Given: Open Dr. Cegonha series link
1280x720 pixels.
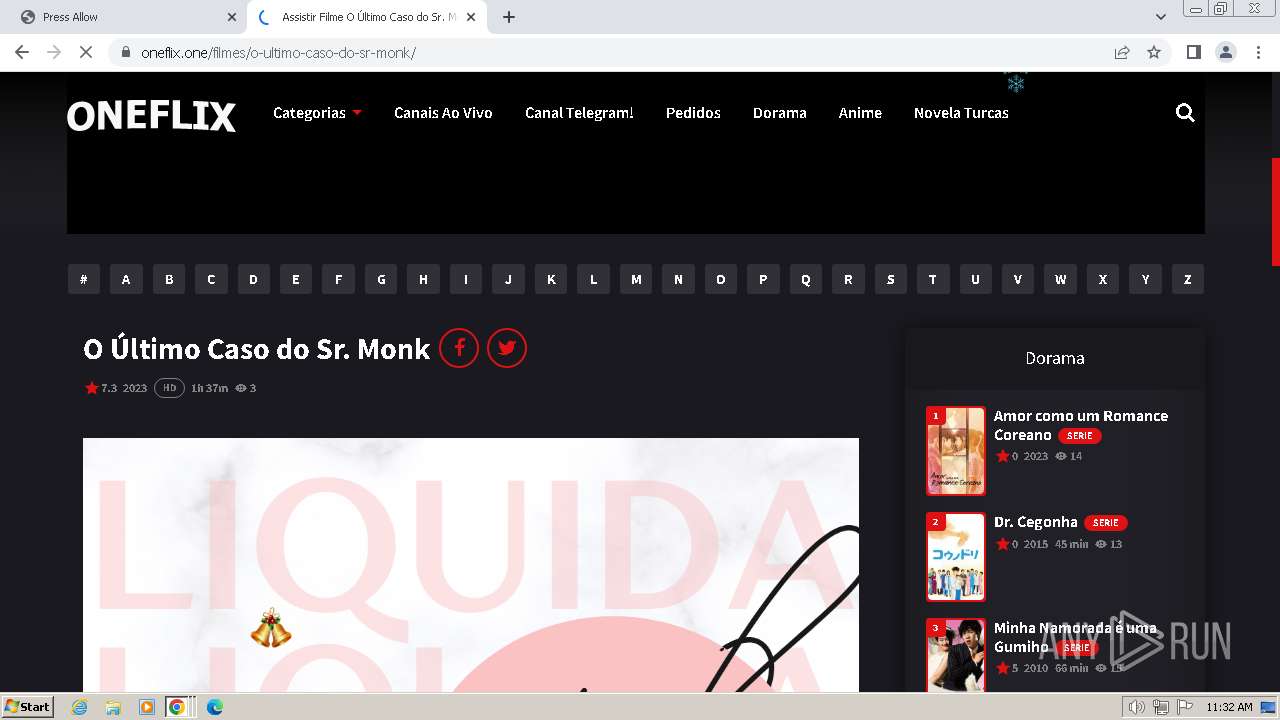Looking at the screenshot, I should 1035,522.
